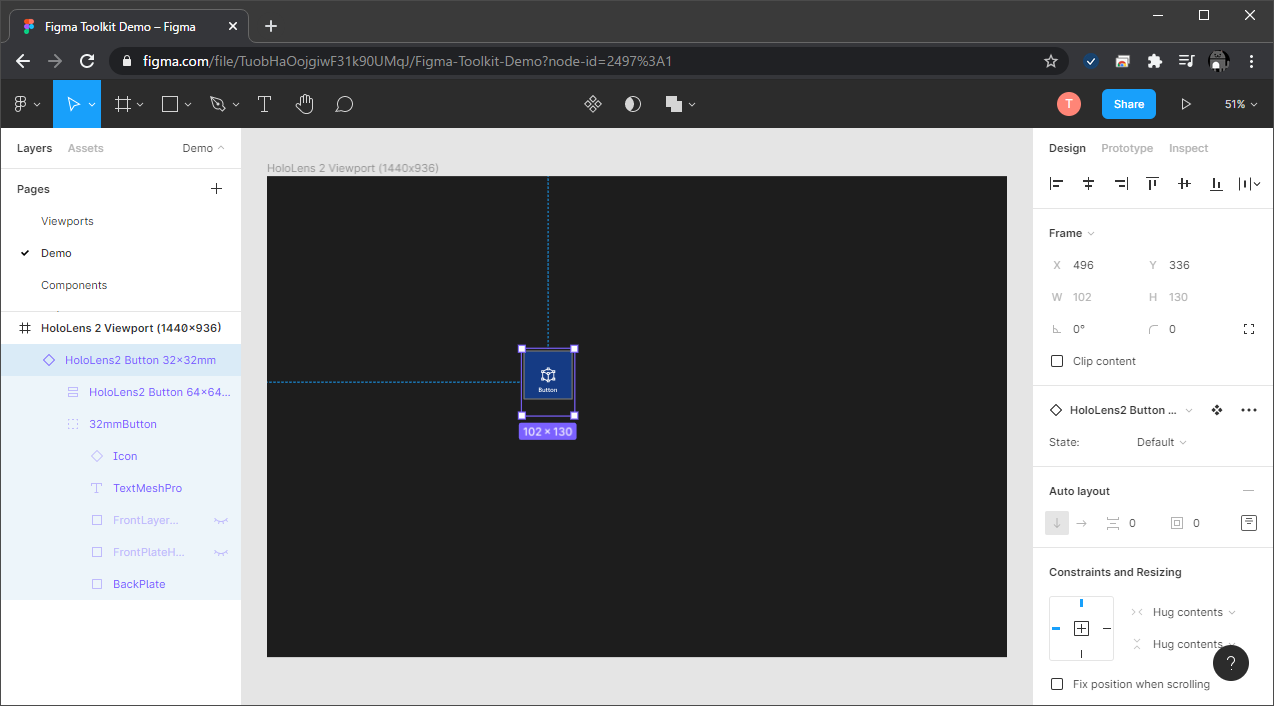This screenshot has height=706, width=1274.
Task: Click the browser address bar URL
Action: click(407, 61)
